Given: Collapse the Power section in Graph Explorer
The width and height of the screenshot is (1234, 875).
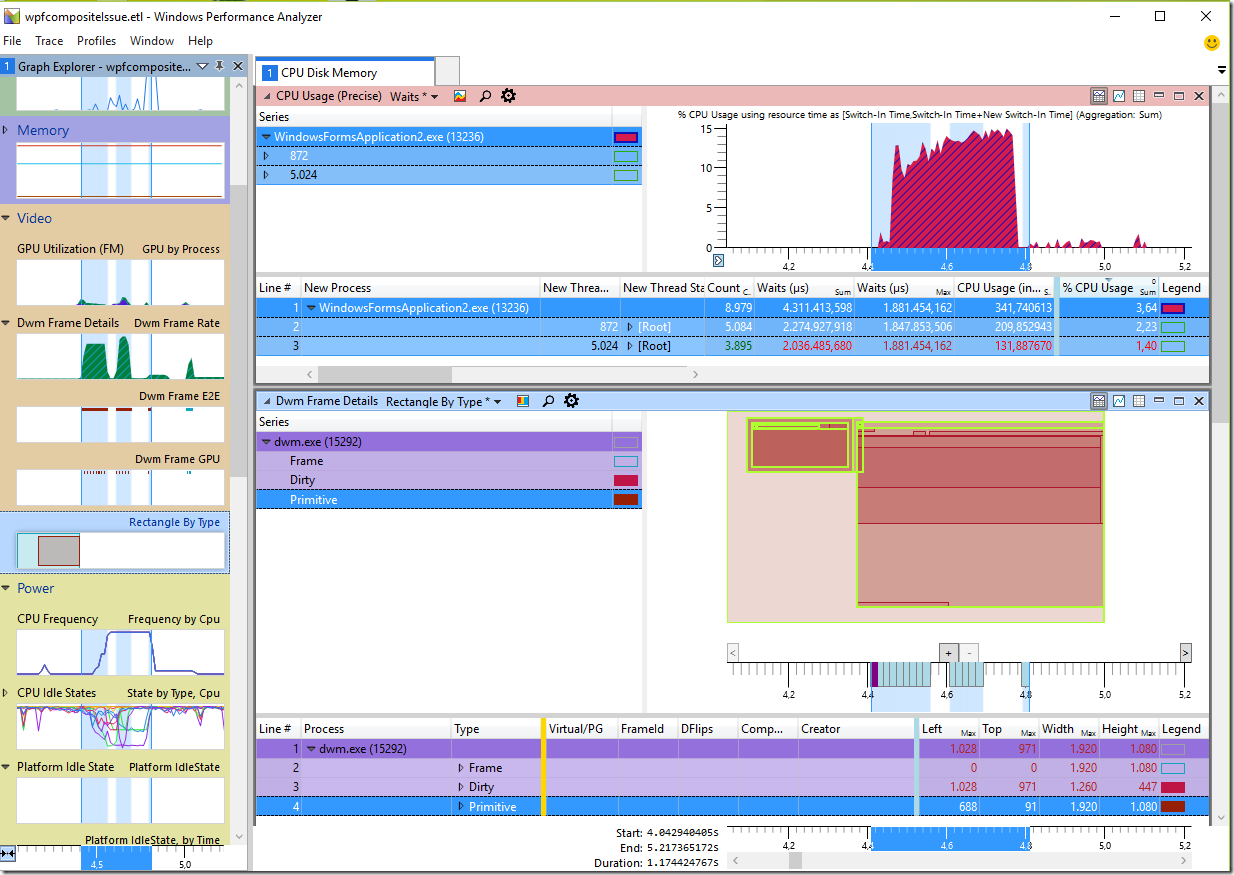Looking at the screenshot, I should point(6,588).
